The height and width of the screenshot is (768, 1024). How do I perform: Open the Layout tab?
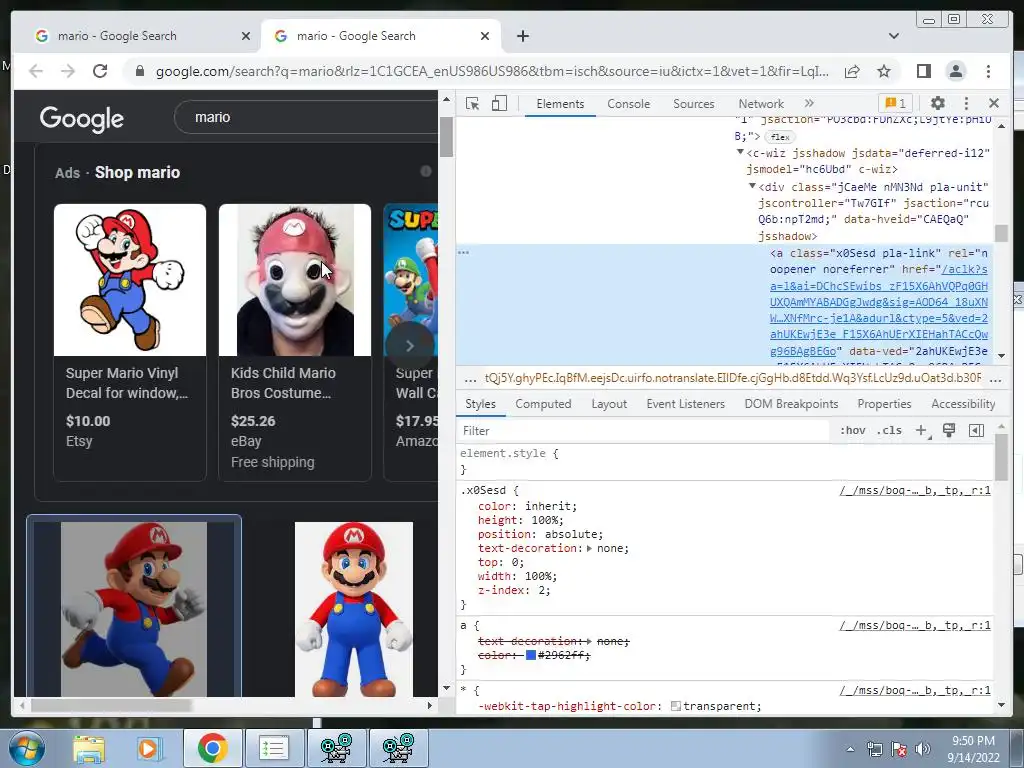[609, 404]
